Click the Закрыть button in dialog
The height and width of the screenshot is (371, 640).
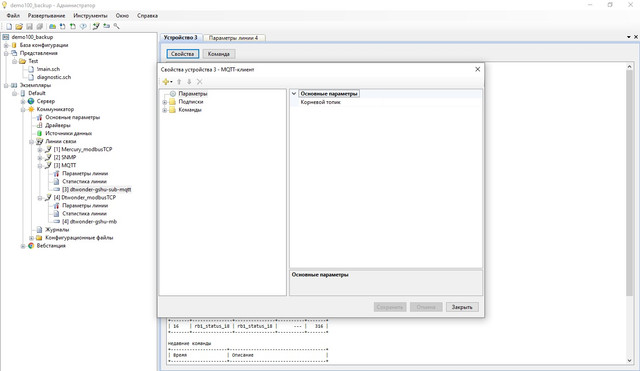(462, 307)
